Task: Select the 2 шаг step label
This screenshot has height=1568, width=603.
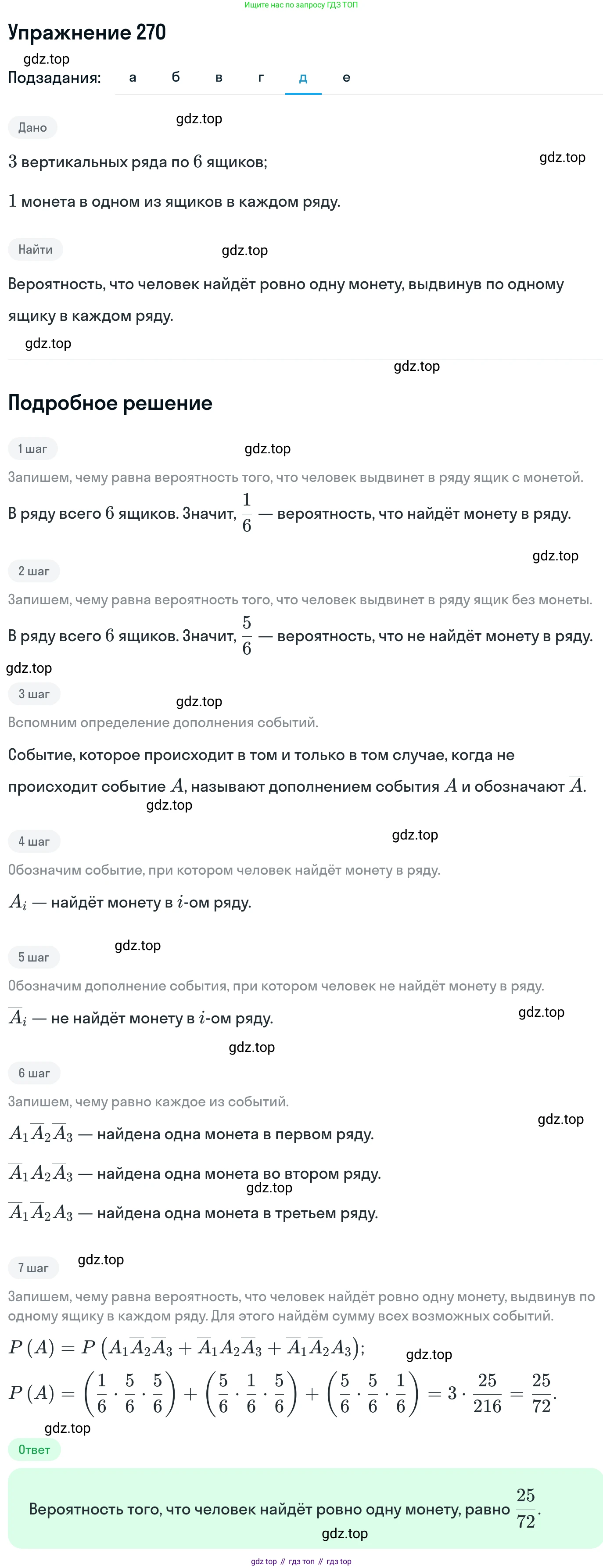Action: [34, 571]
